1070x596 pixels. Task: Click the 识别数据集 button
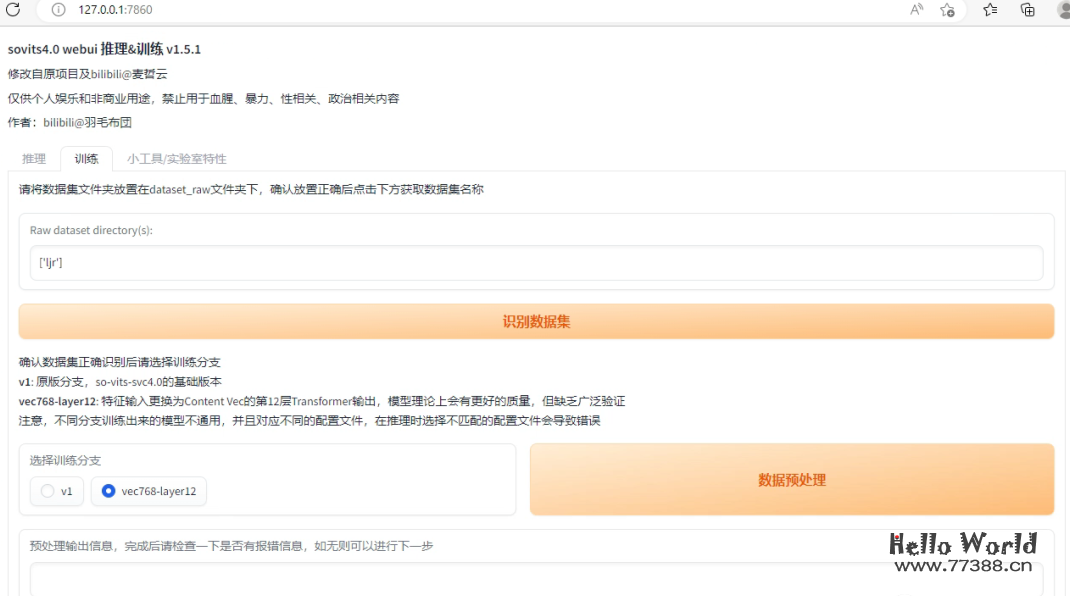point(536,321)
